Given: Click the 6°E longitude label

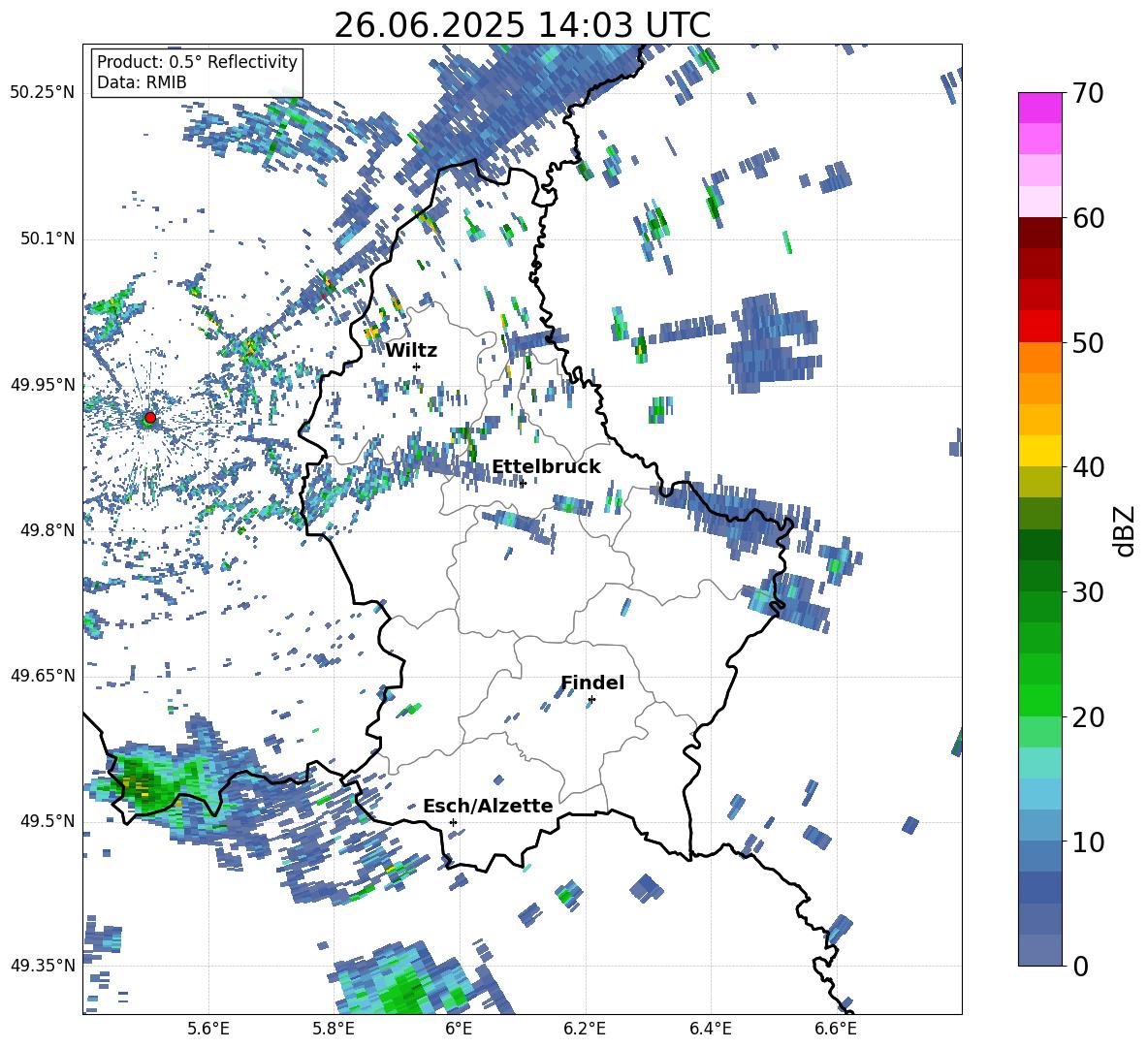Looking at the screenshot, I should 459,1029.
